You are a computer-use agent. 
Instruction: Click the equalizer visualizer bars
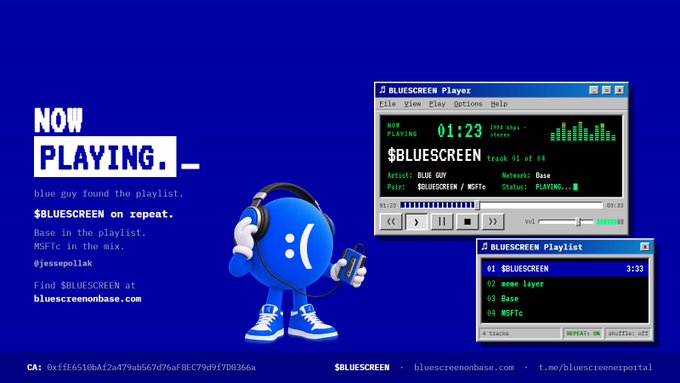583,131
